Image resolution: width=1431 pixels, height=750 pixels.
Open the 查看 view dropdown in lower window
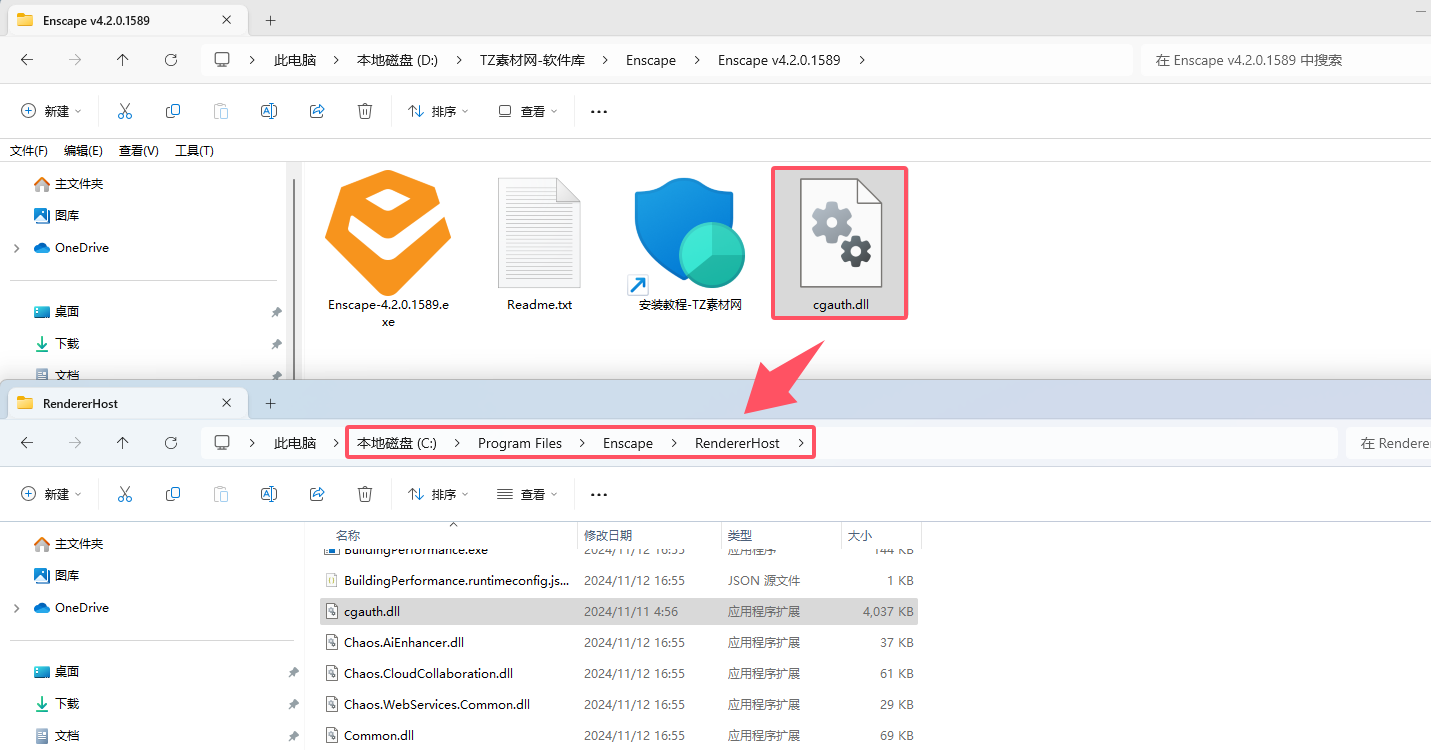[527, 494]
